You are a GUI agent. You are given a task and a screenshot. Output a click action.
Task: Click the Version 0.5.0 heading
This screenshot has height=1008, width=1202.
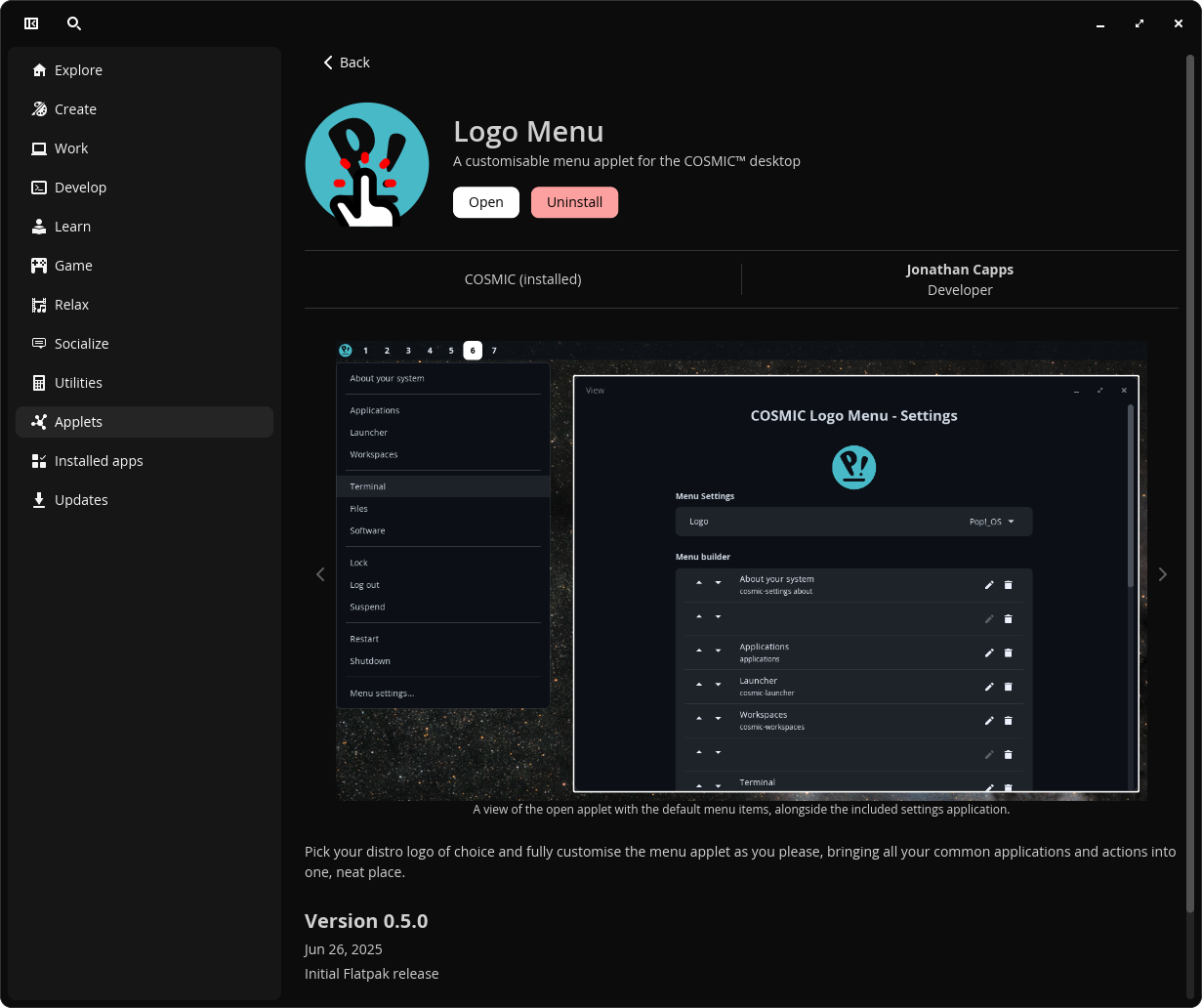366,921
